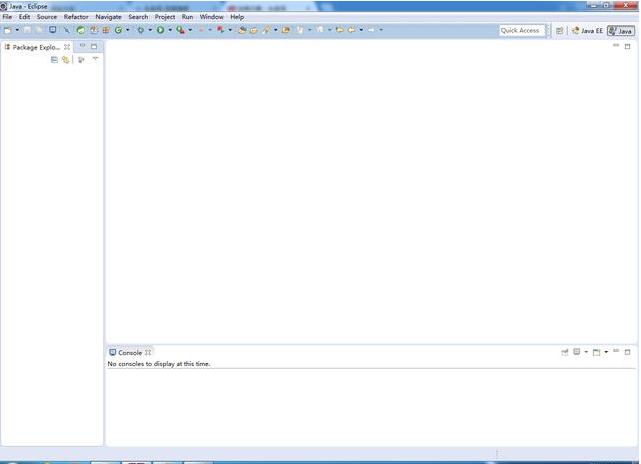Viewport: 641px width, 464px height.
Task: Click the New file wizard icon
Action: coord(8,31)
